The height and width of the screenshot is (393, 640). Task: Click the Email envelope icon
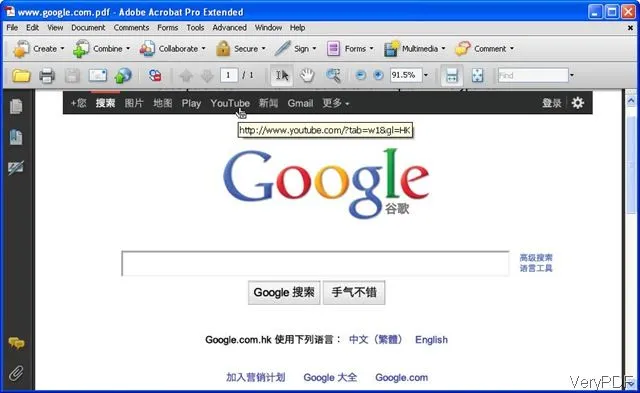(98, 75)
